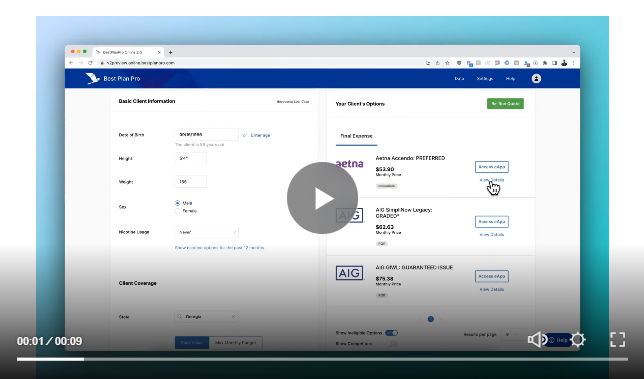Open the browser extensions puzzle icon

coord(545,63)
